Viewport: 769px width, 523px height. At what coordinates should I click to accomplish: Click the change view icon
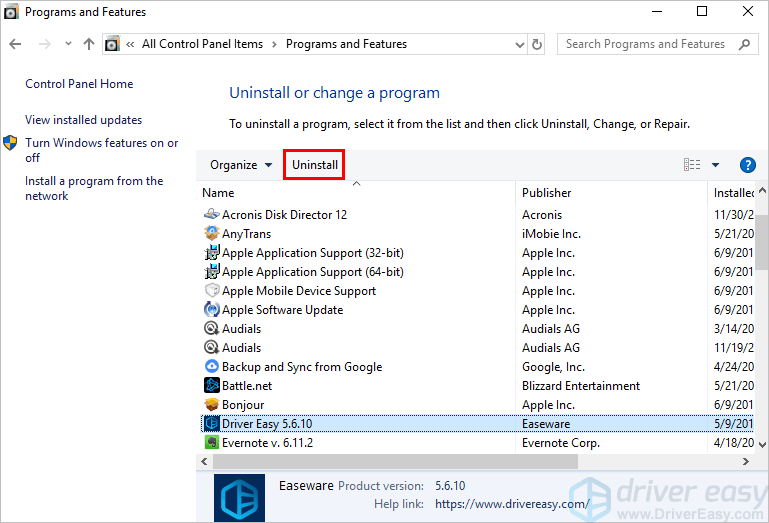(692, 165)
